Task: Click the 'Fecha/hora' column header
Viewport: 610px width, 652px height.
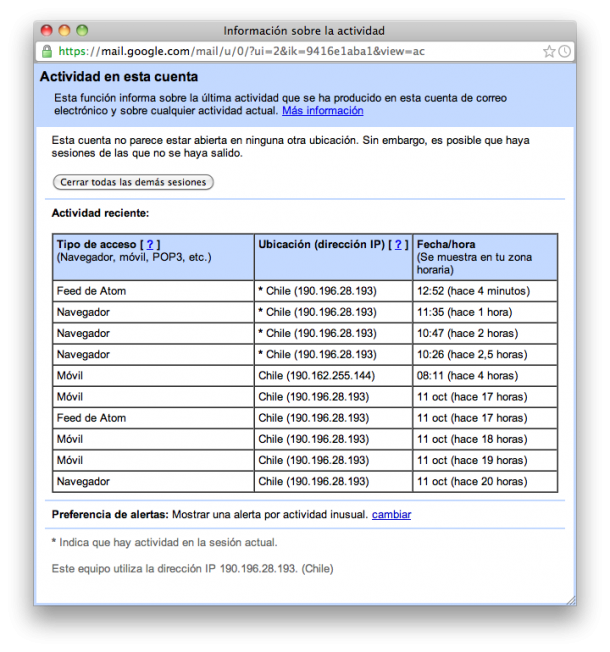Action: (446, 244)
